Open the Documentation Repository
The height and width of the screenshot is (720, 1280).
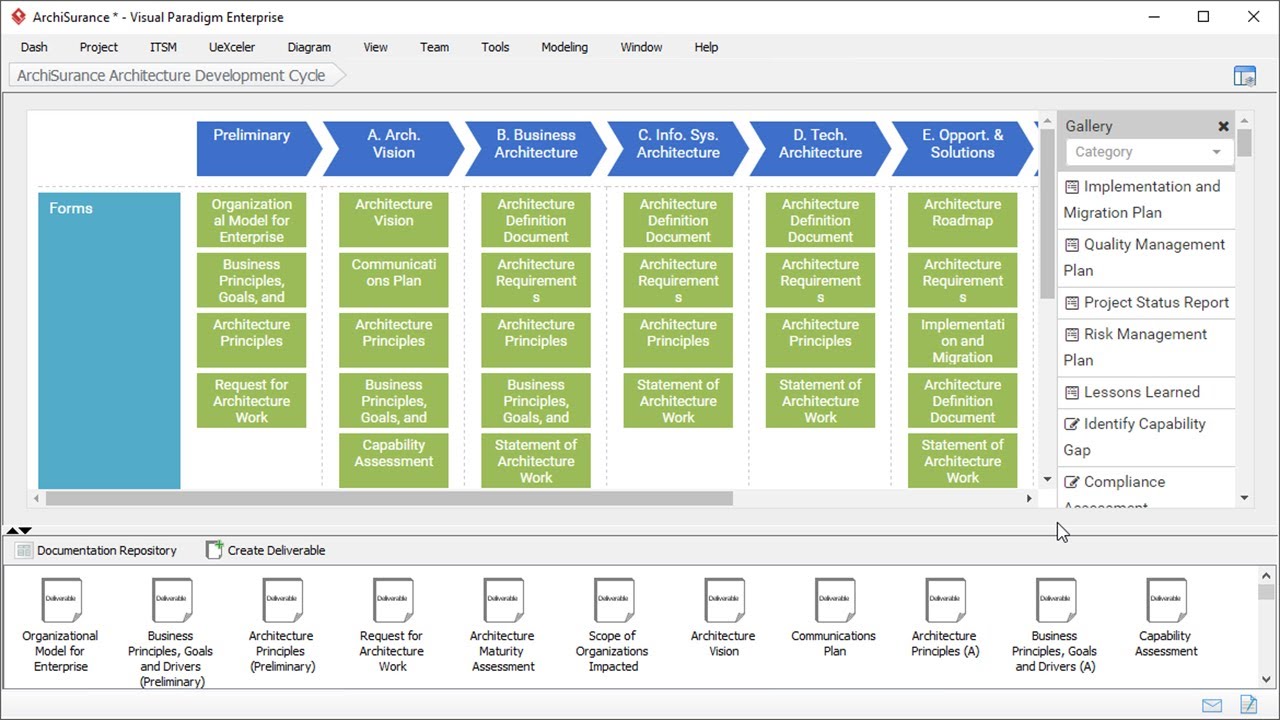[x=96, y=550]
